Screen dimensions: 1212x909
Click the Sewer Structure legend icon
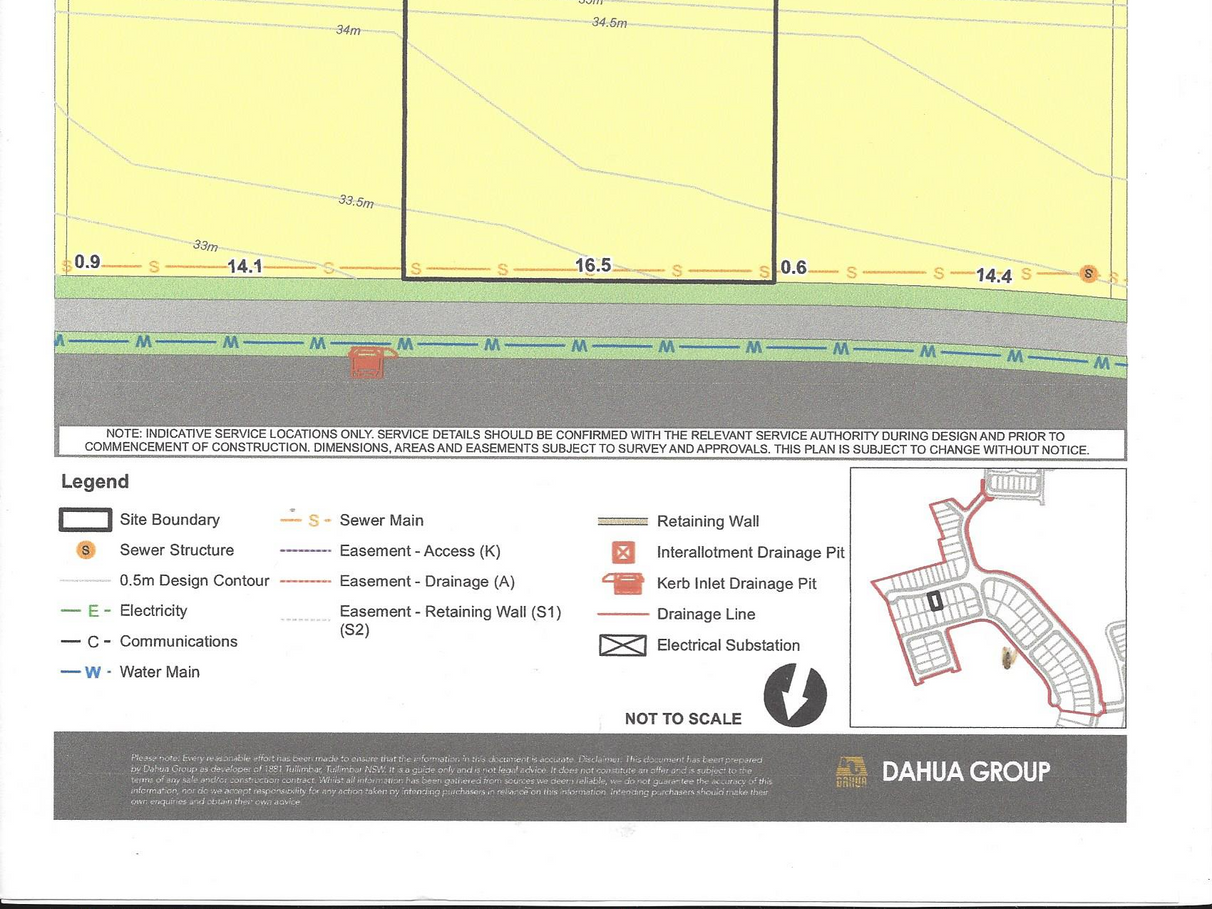[86, 550]
